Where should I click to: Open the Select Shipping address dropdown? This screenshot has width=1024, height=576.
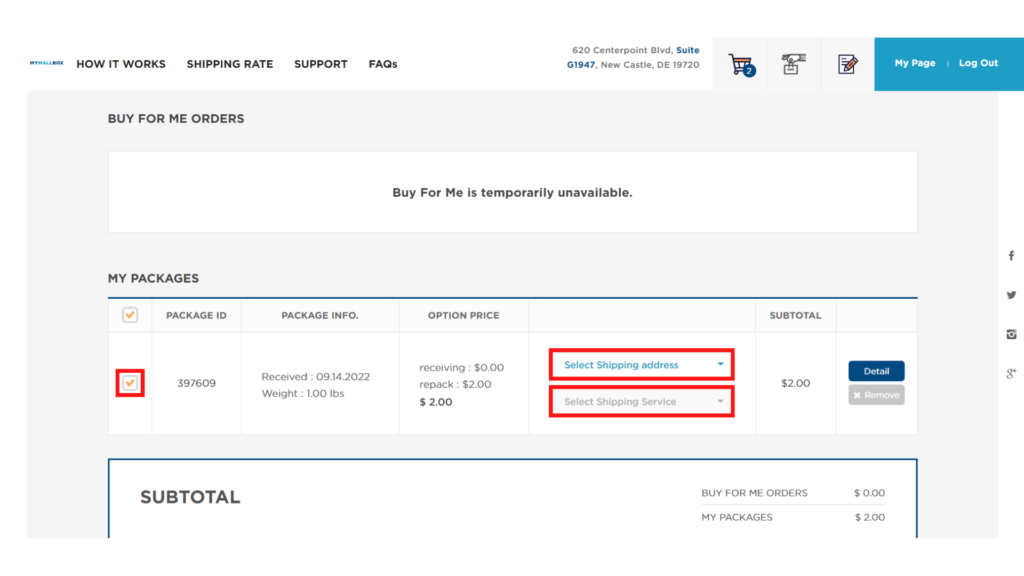(642, 365)
